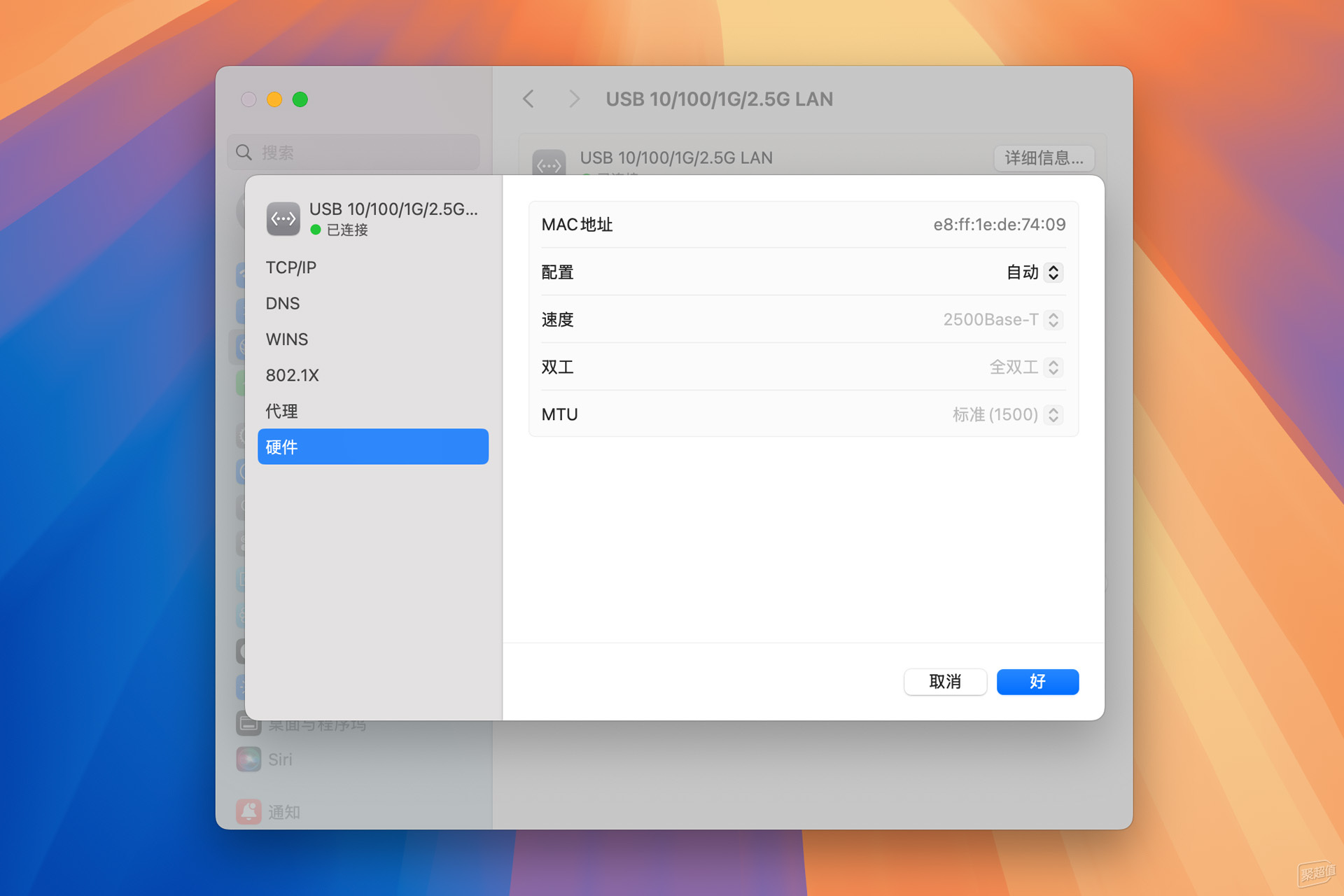The height and width of the screenshot is (896, 1344).
Task: Click the 速度 label
Action: [557, 320]
